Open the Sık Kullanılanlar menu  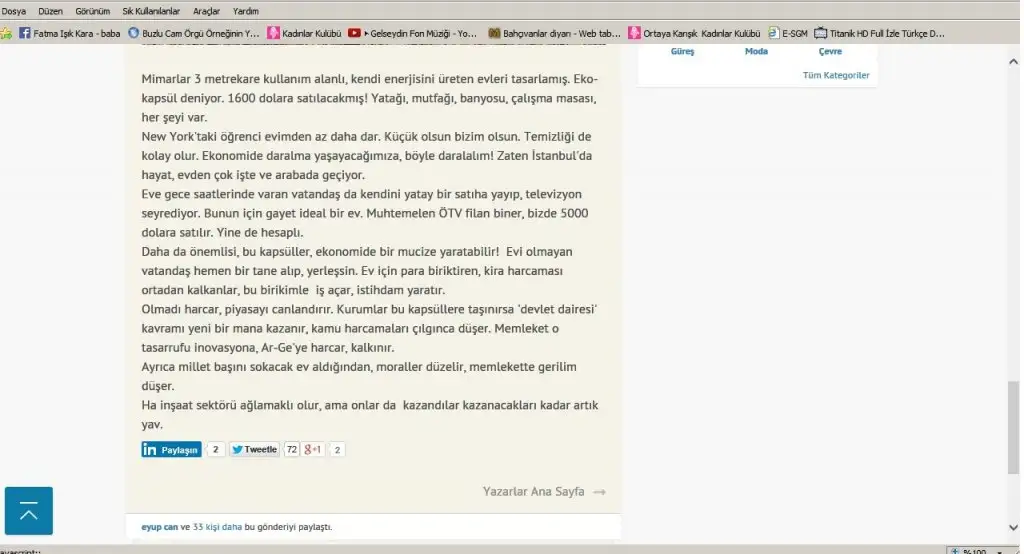coord(149,11)
